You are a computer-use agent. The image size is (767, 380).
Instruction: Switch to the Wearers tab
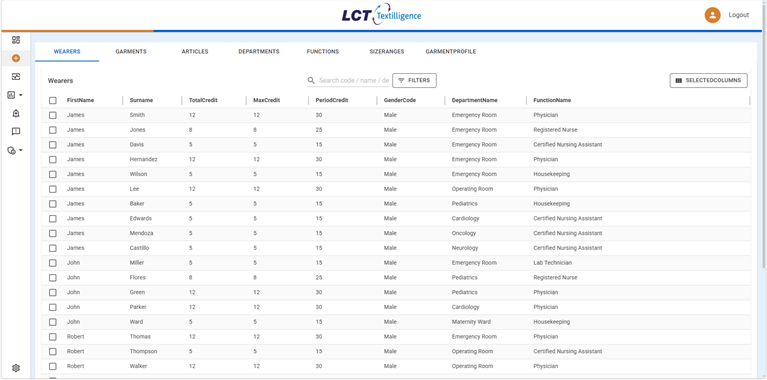(67, 51)
